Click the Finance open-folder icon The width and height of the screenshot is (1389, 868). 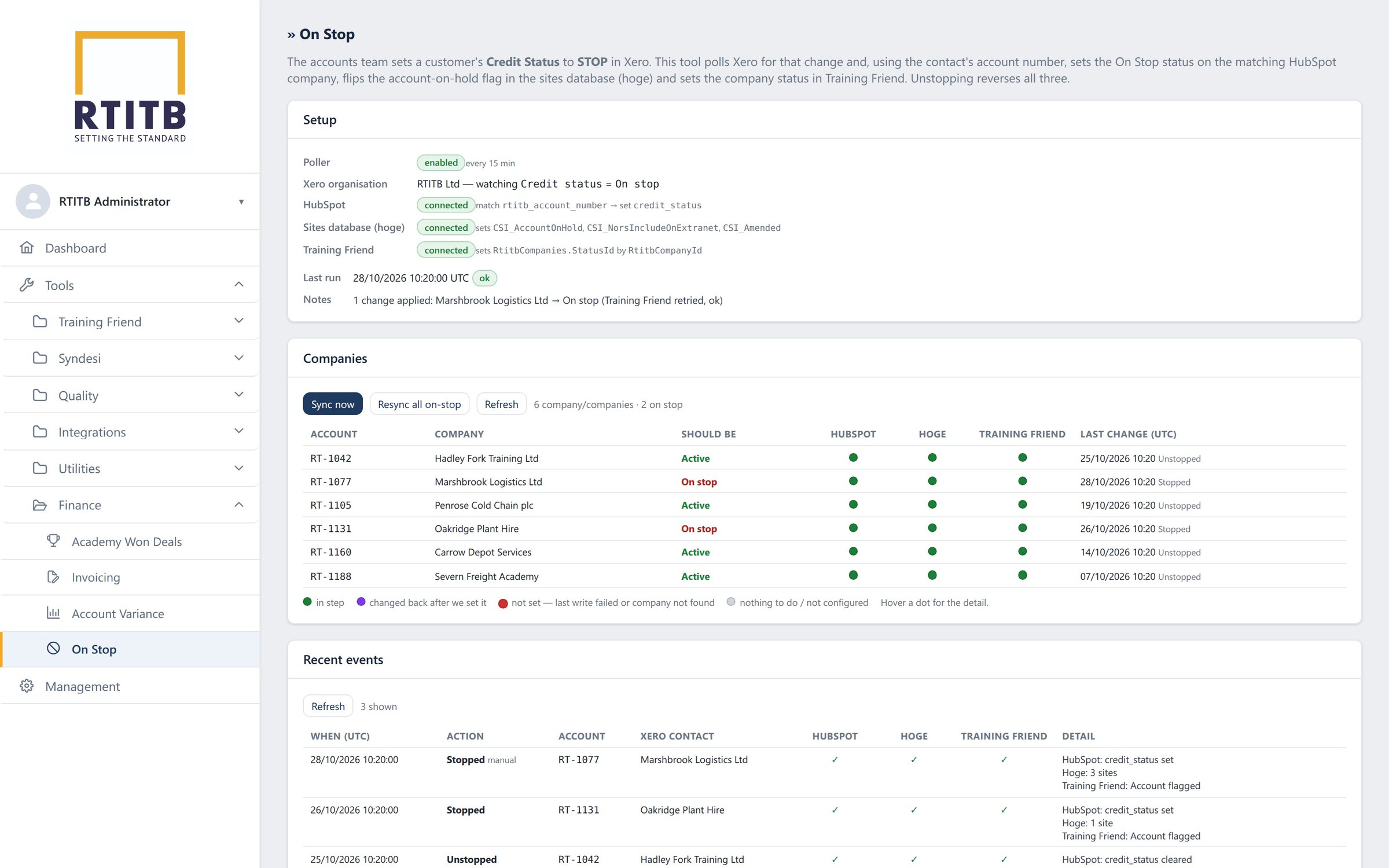pos(40,505)
